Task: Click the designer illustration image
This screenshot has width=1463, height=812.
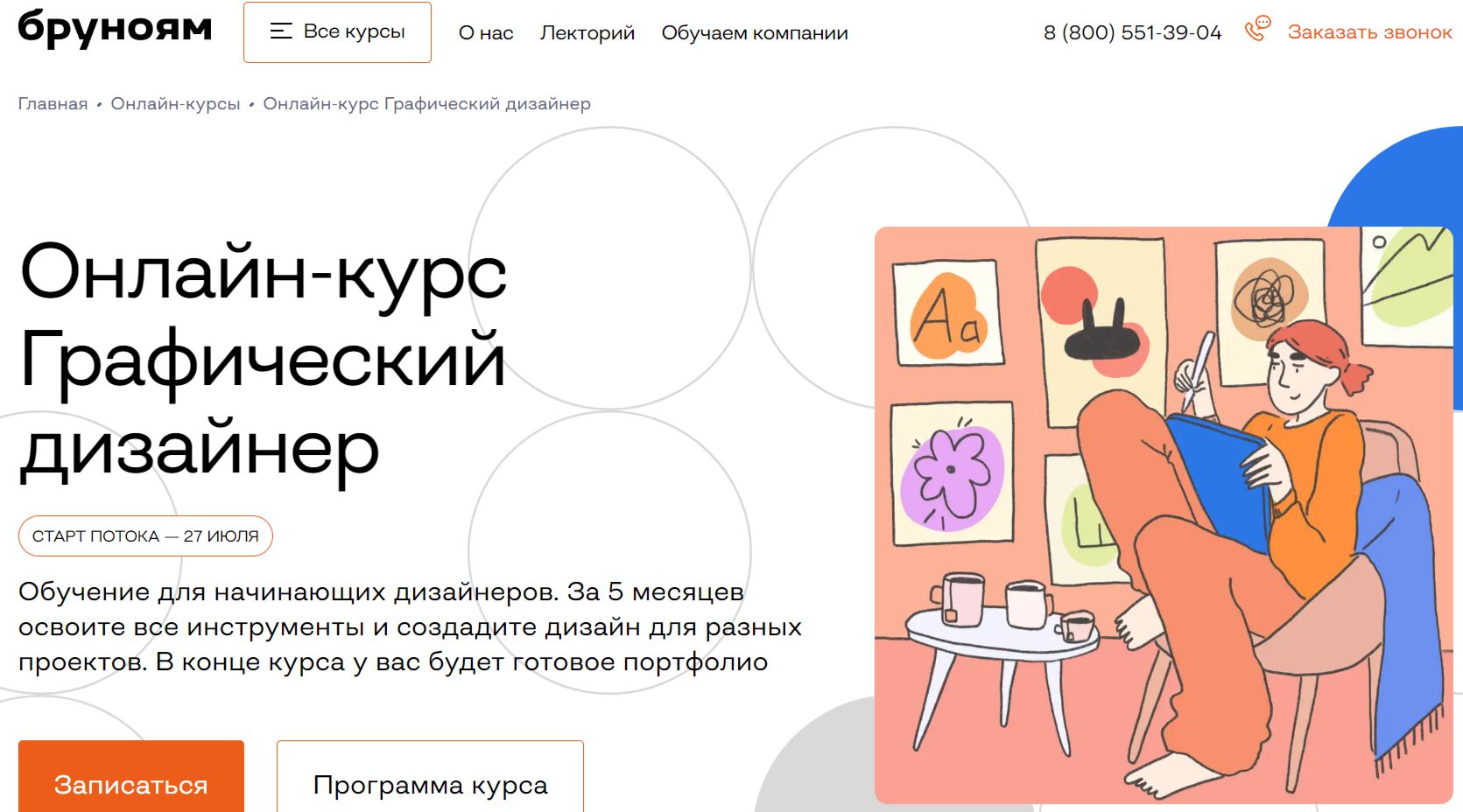Action: [x=1164, y=515]
